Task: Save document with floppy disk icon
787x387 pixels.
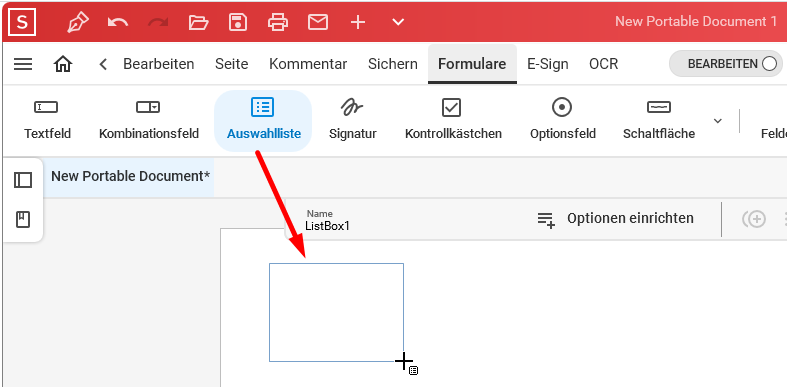Action: point(238,22)
